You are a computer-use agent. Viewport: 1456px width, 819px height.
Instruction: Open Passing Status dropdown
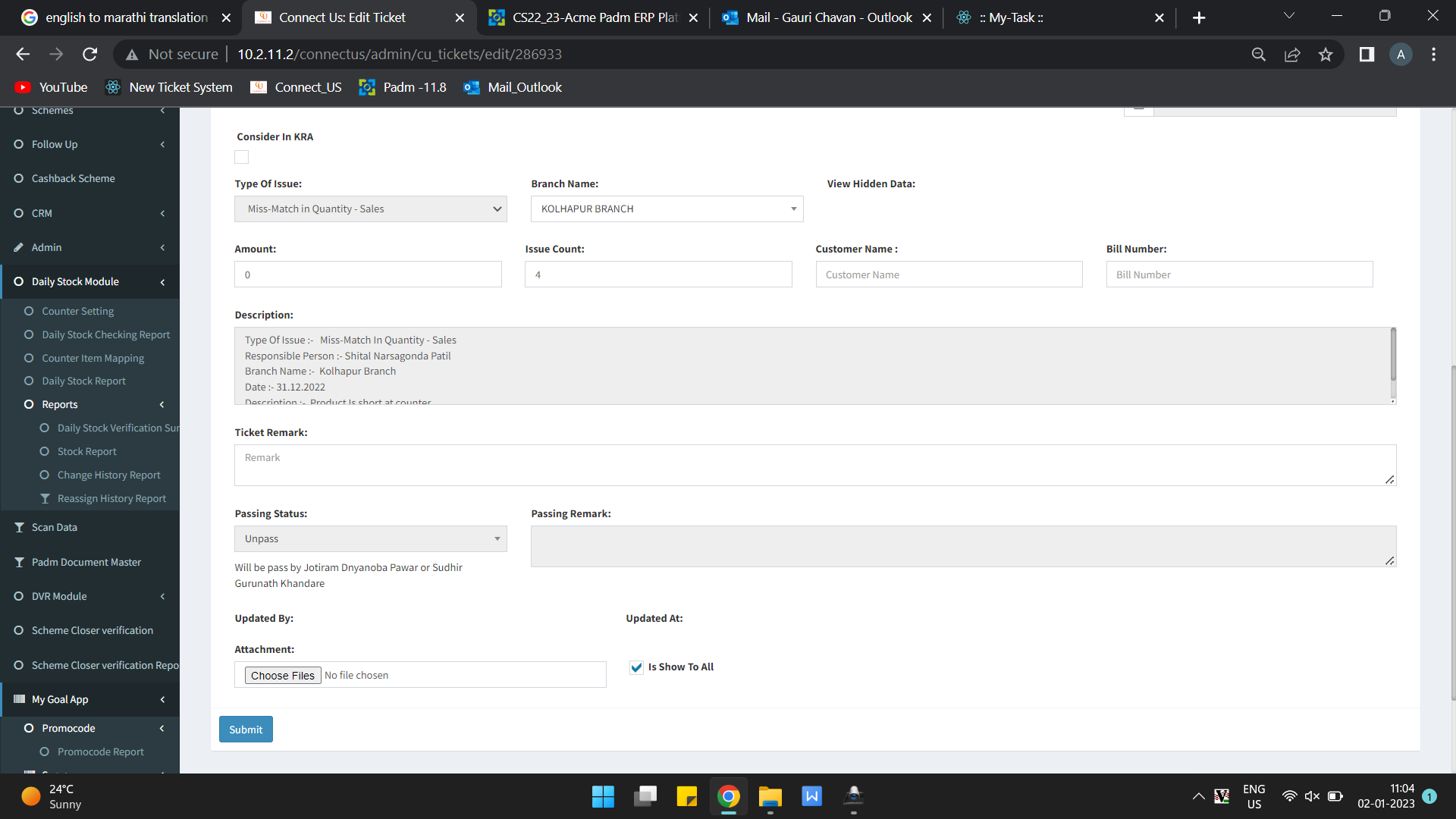pyautogui.click(x=371, y=538)
